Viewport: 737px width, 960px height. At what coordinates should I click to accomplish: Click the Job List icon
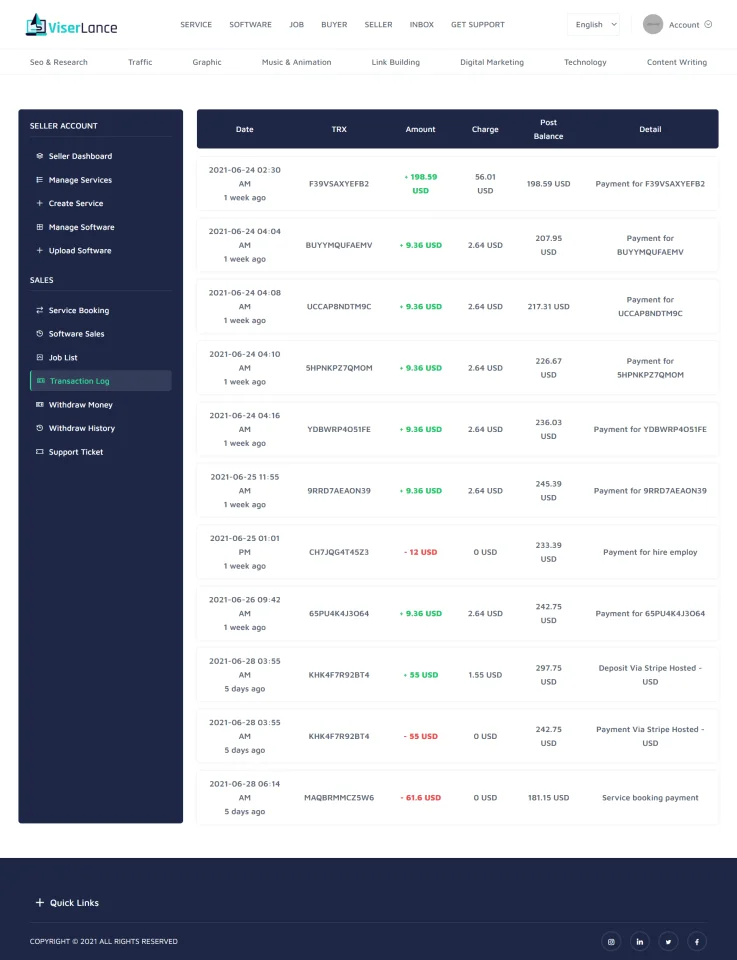pyautogui.click(x=40, y=358)
